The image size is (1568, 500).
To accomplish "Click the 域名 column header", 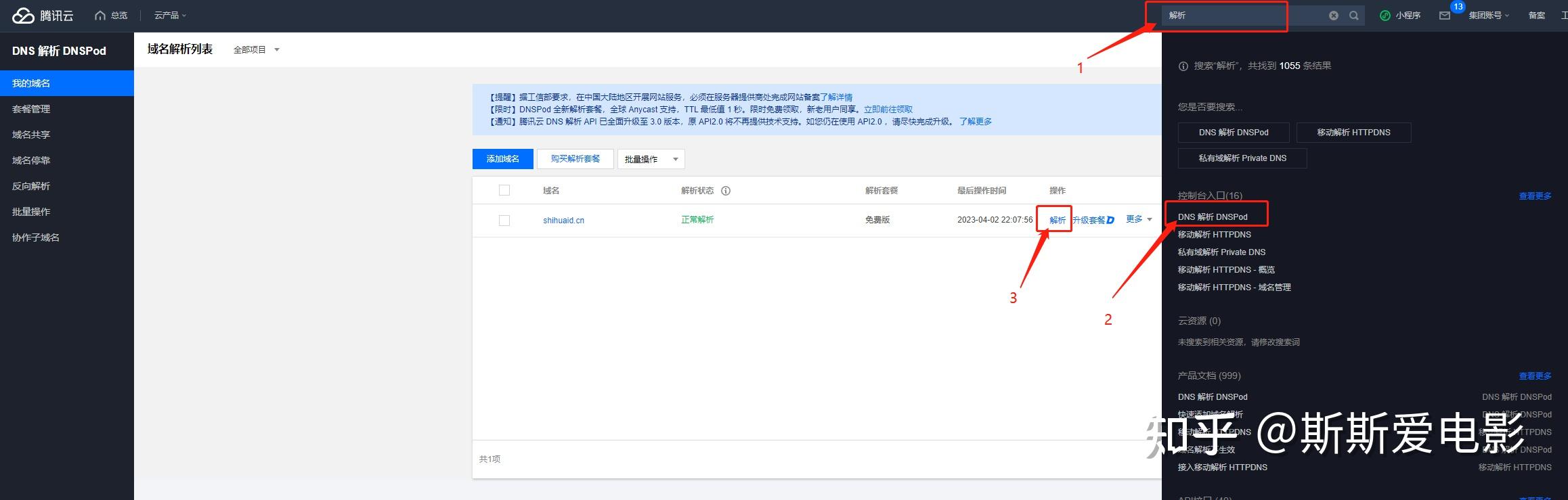I will [x=551, y=191].
